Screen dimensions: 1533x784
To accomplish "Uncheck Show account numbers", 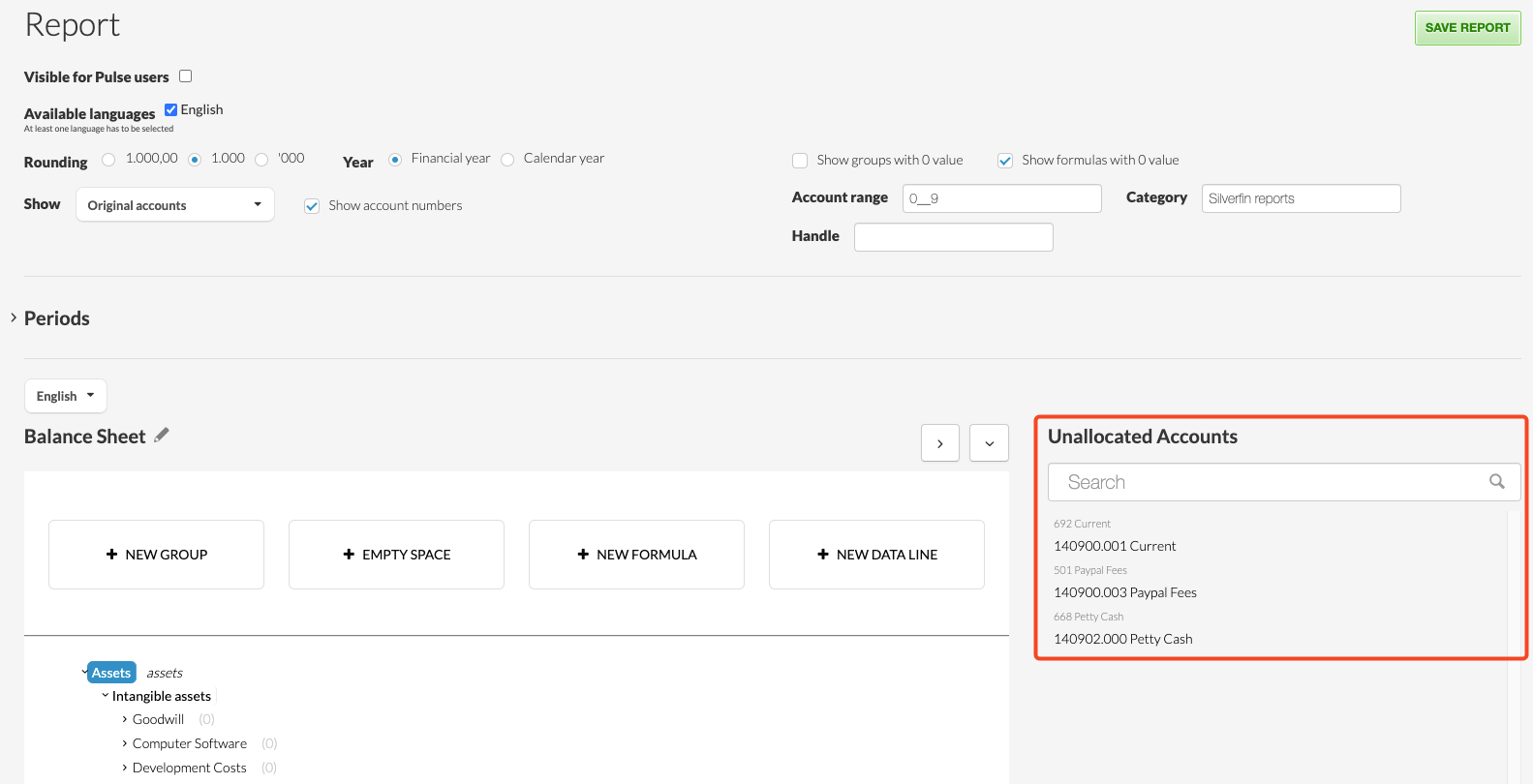I will [312, 206].
